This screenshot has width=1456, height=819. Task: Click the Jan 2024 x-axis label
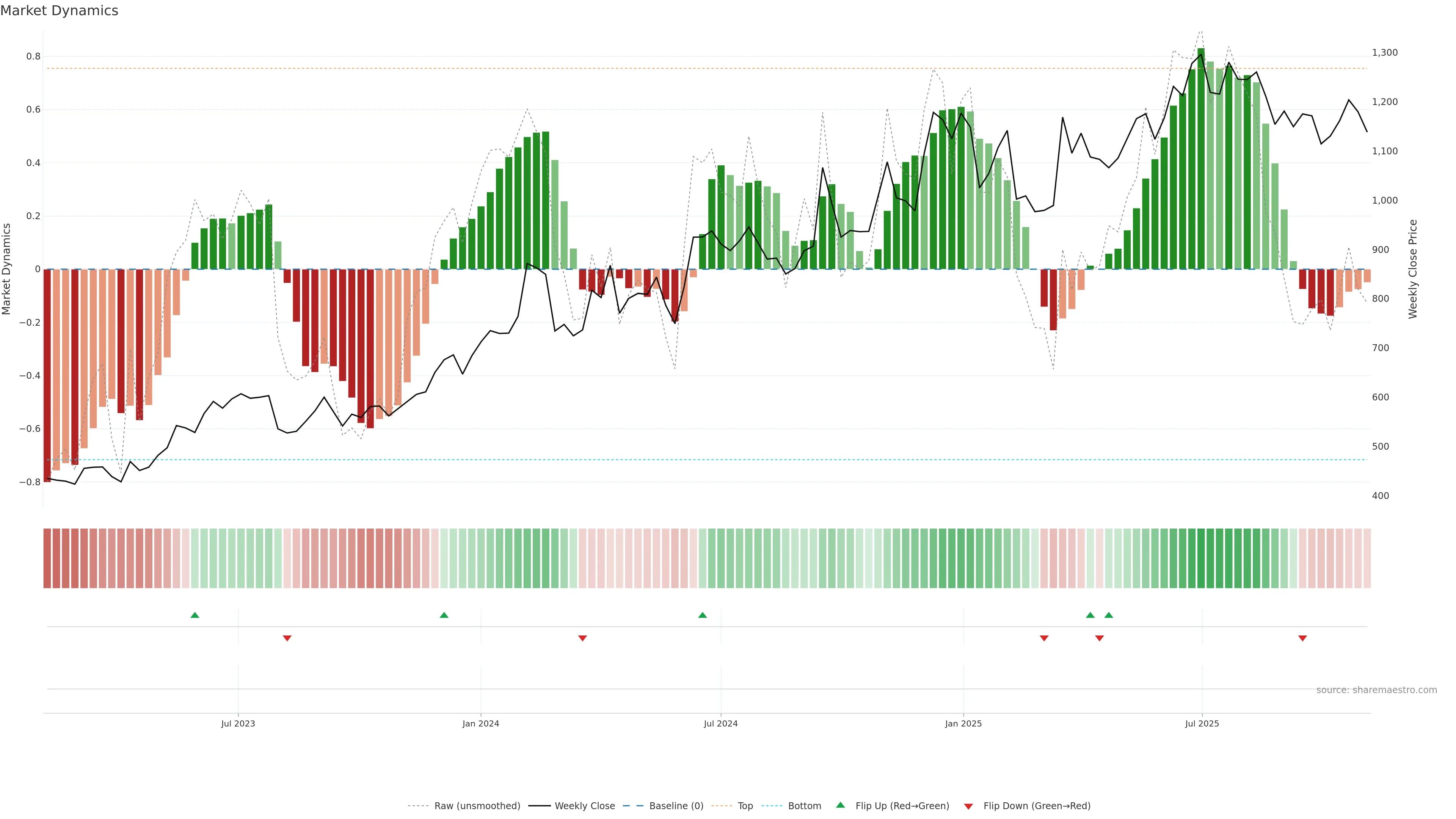tap(480, 723)
